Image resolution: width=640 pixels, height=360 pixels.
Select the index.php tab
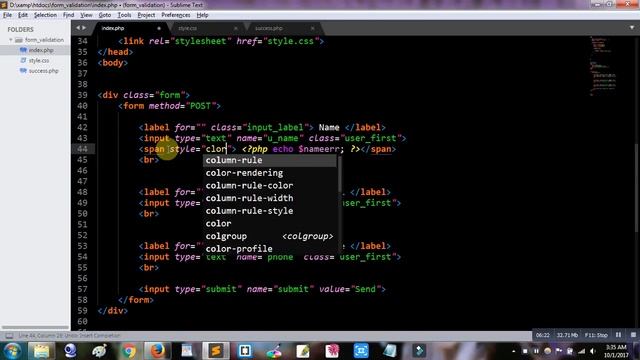(129, 28)
